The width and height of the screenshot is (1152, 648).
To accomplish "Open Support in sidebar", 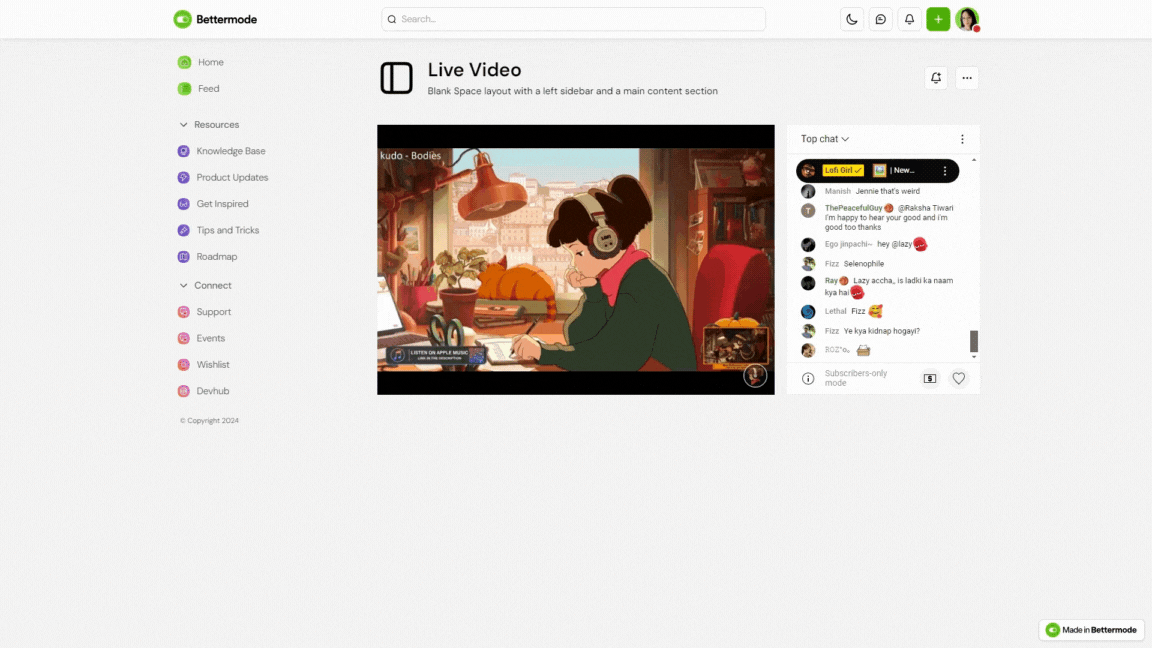I will point(214,312).
